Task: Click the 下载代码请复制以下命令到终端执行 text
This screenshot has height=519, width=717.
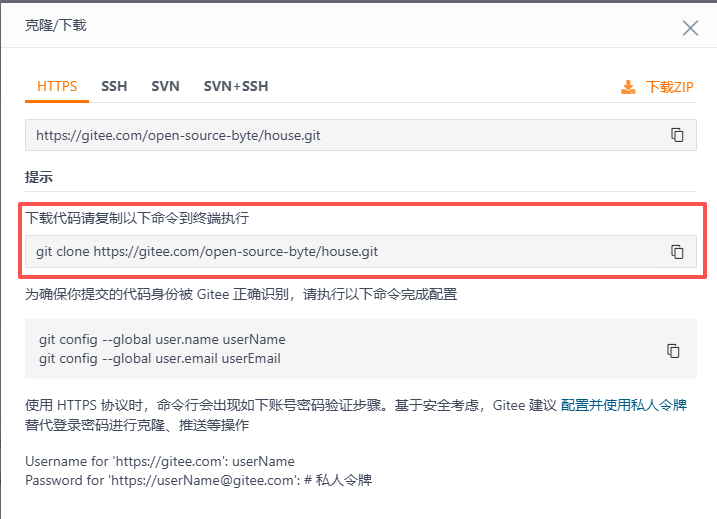Action: (x=137, y=218)
